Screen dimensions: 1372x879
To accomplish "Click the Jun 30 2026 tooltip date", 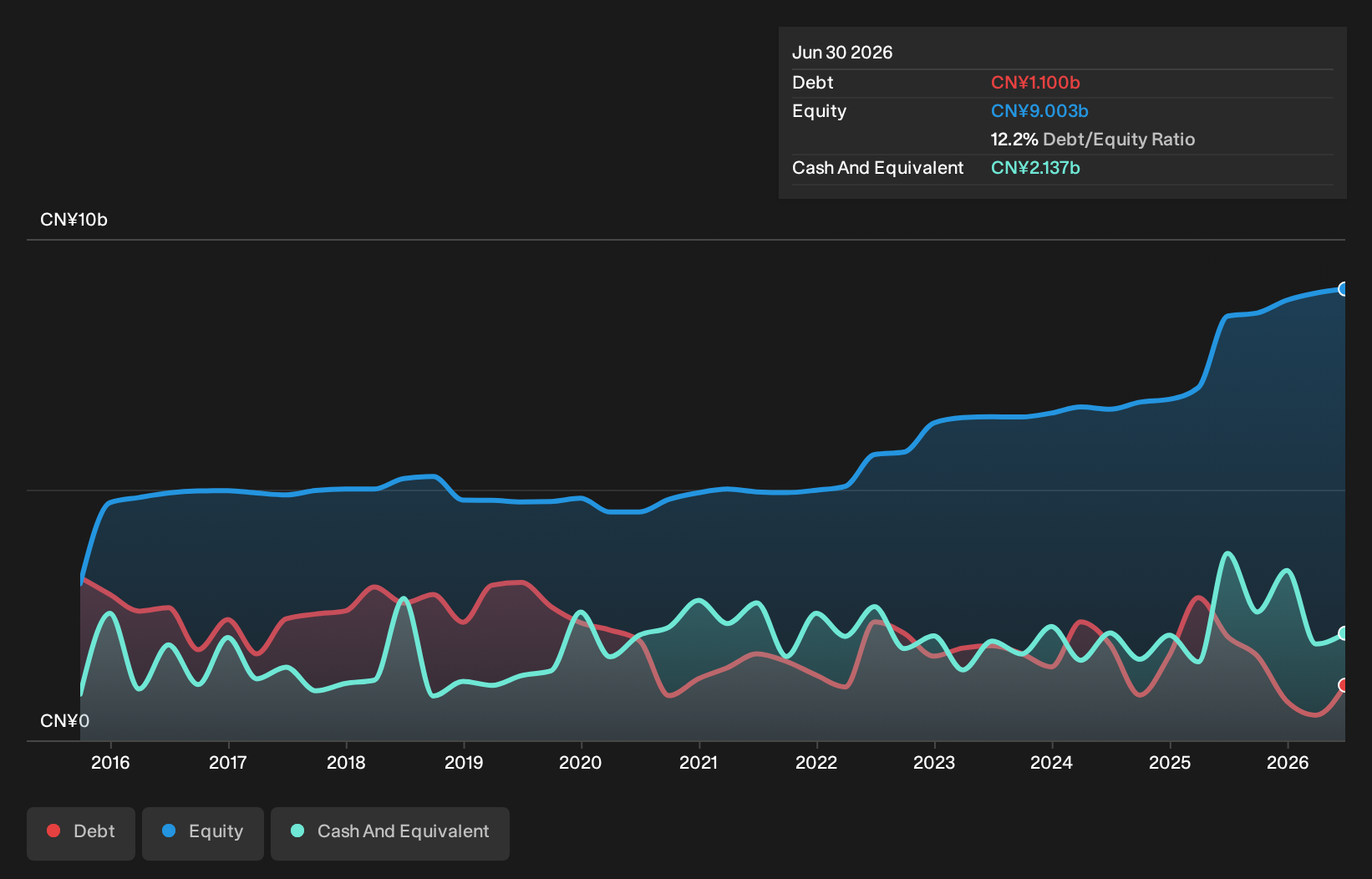I will [x=842, y=53].
